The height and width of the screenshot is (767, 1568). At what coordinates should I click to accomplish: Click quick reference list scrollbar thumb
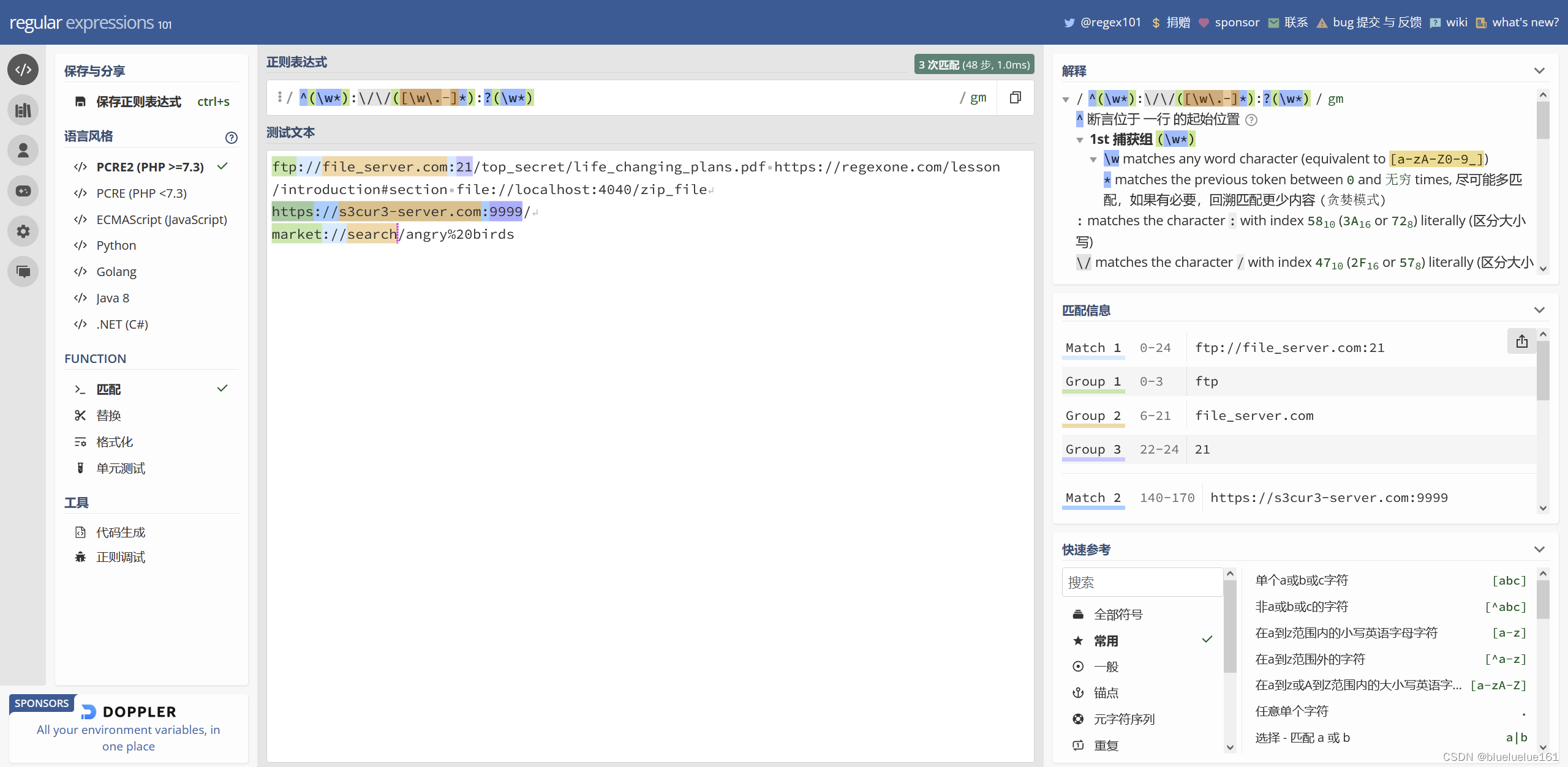click(x=1543, y=599)
